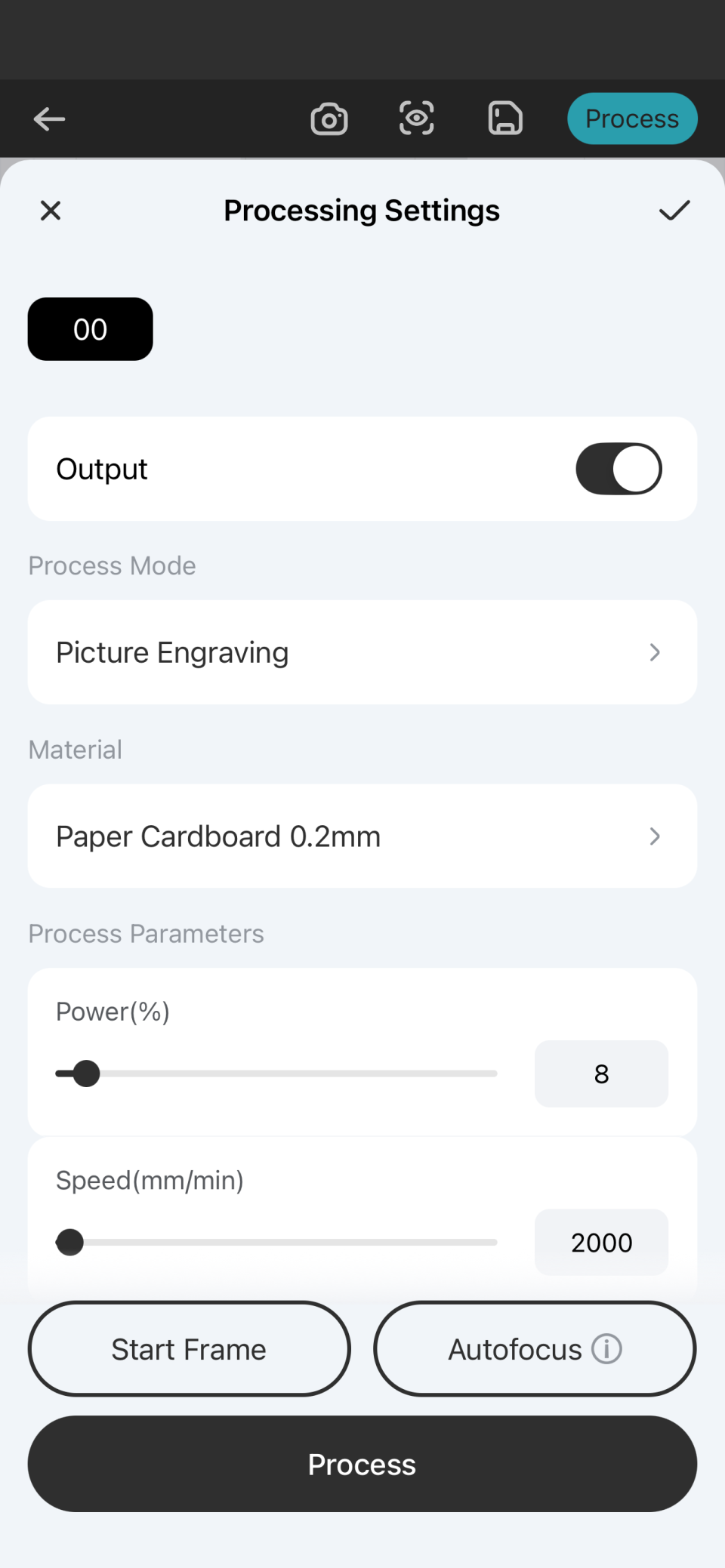Viewport: 725px width, 1568px height.
Task: Tap the back arrow icon
Action: click(50, 119)
